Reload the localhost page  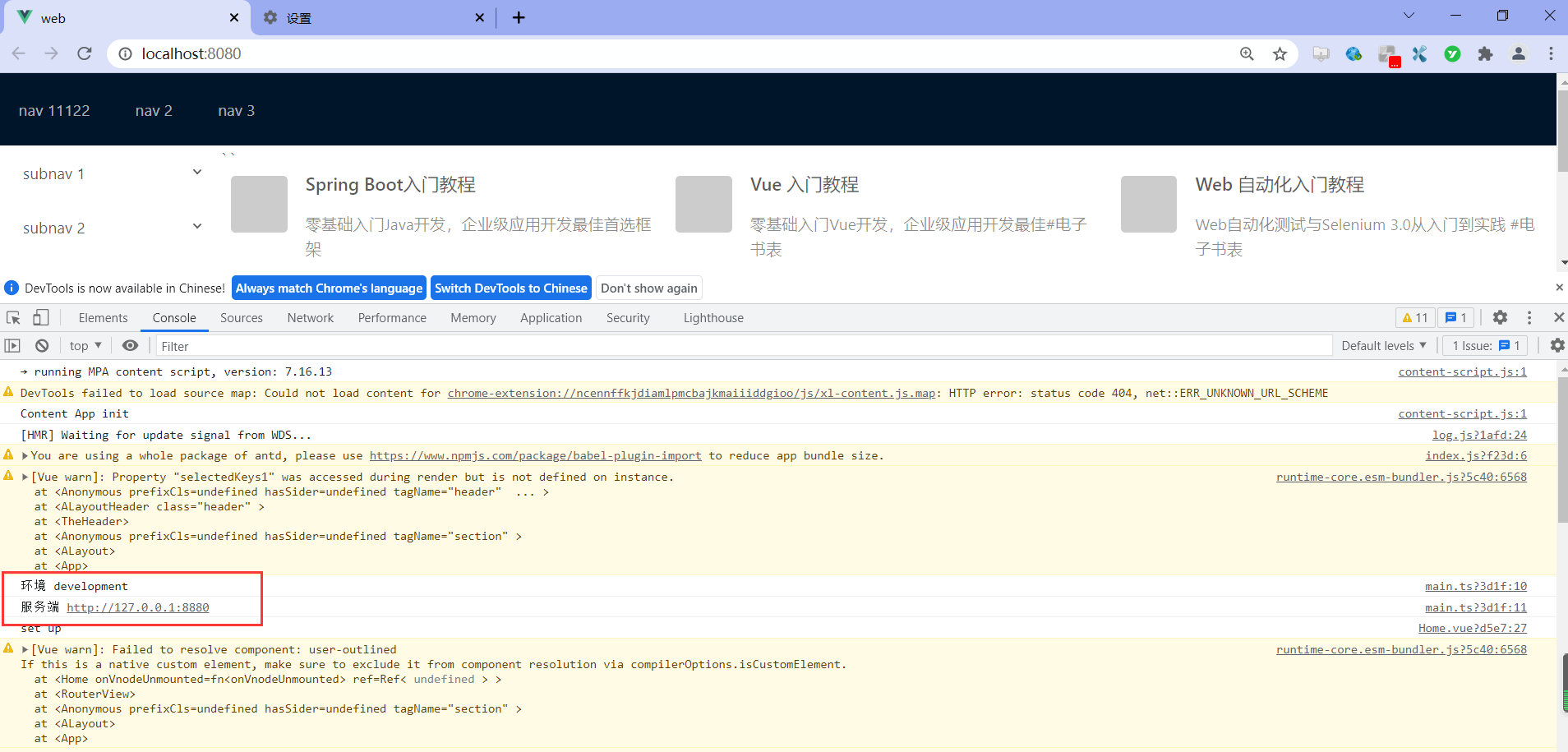84,53
